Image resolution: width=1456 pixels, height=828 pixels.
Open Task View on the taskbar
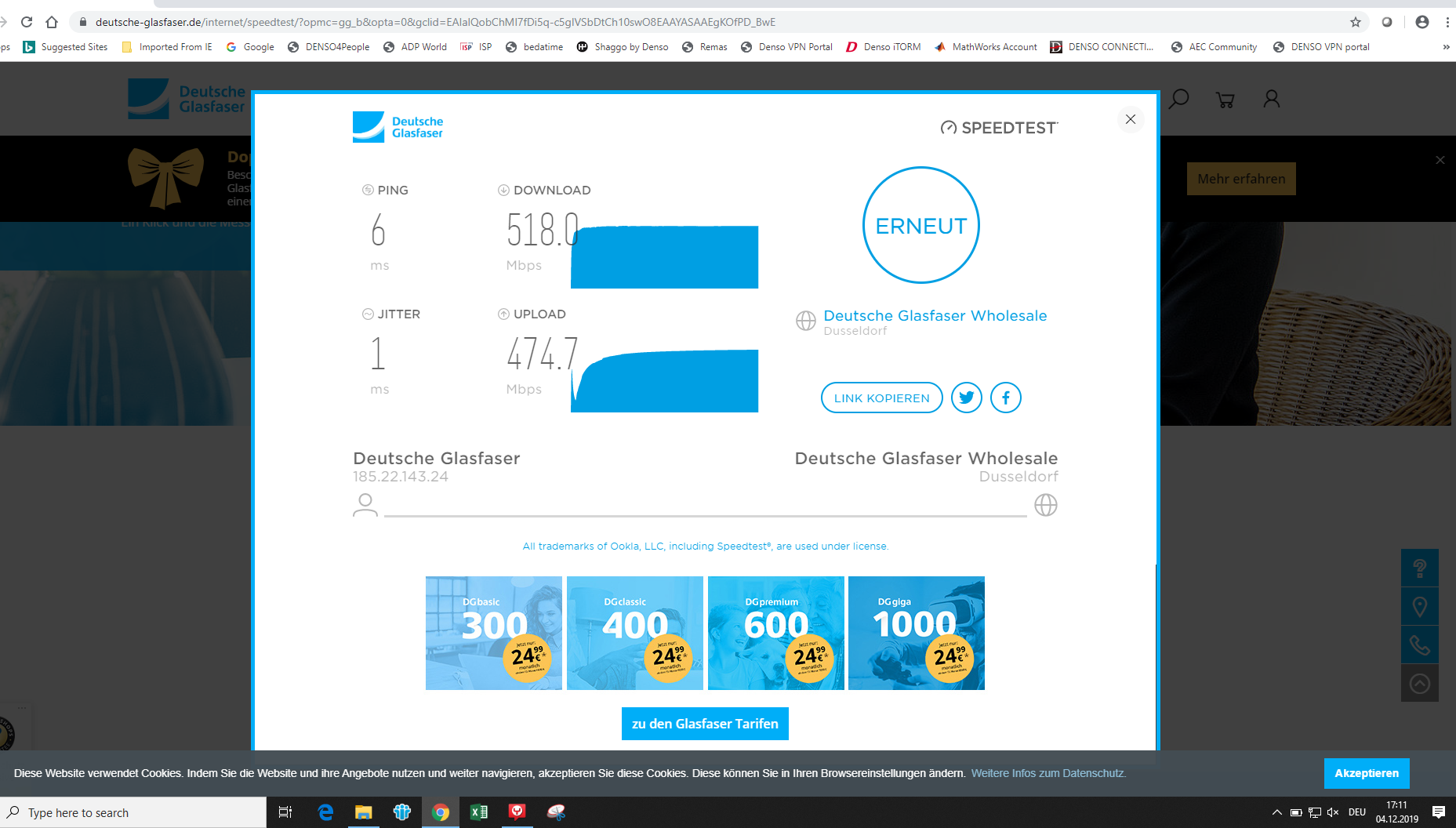click(x=285, y=812)
